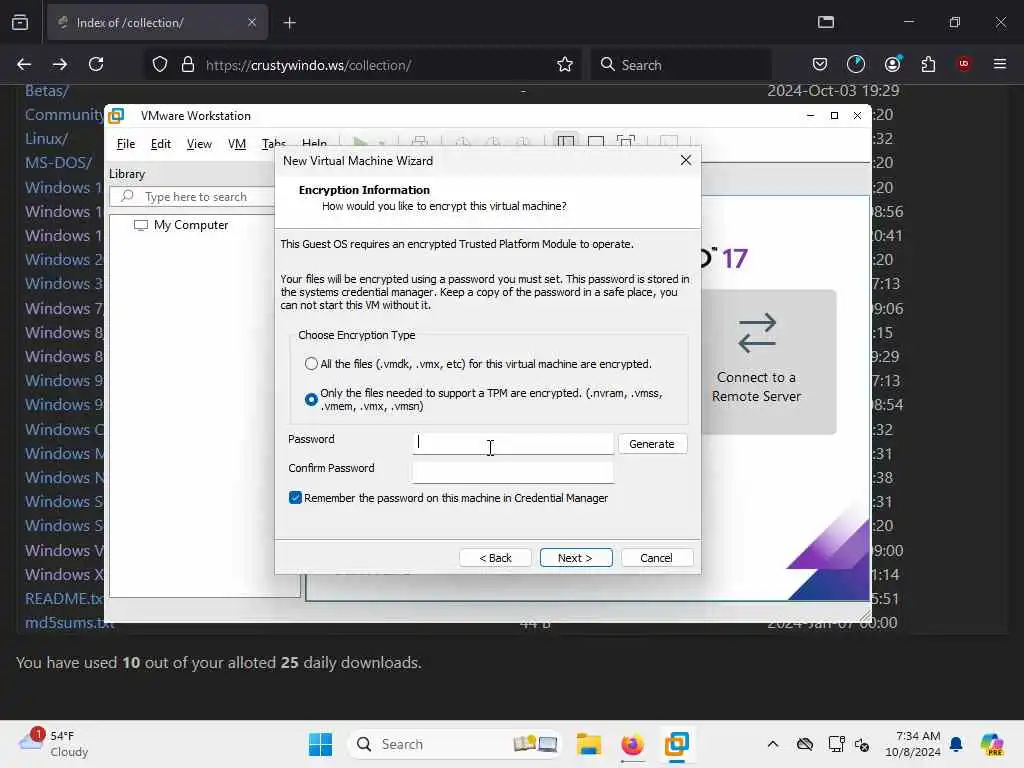Click the Confirm Password field
Viewport: 1024px width, 768px height.
pyautogui.click(x=513, y=472)
